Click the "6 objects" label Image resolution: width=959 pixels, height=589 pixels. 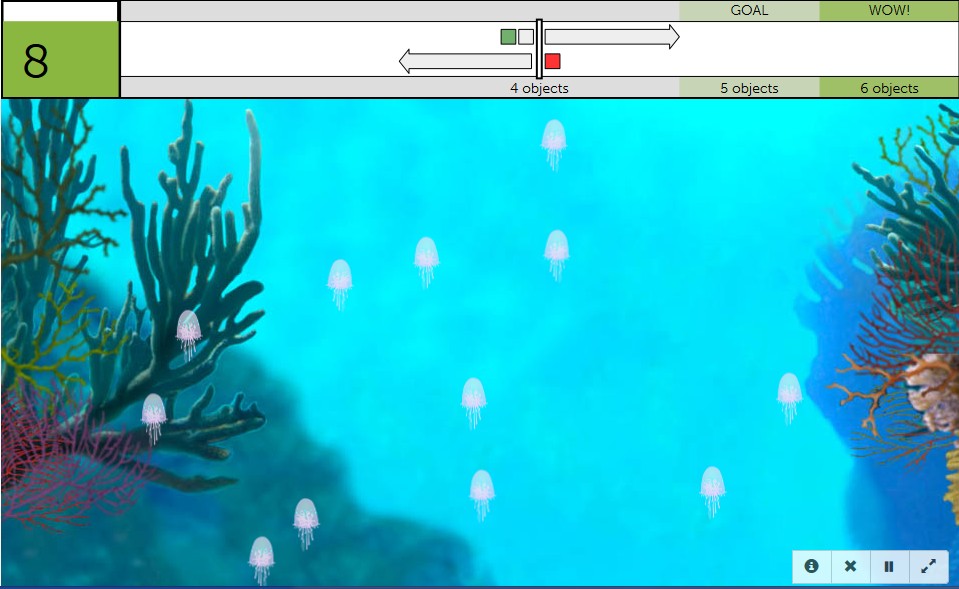click(x=889, y=88)
